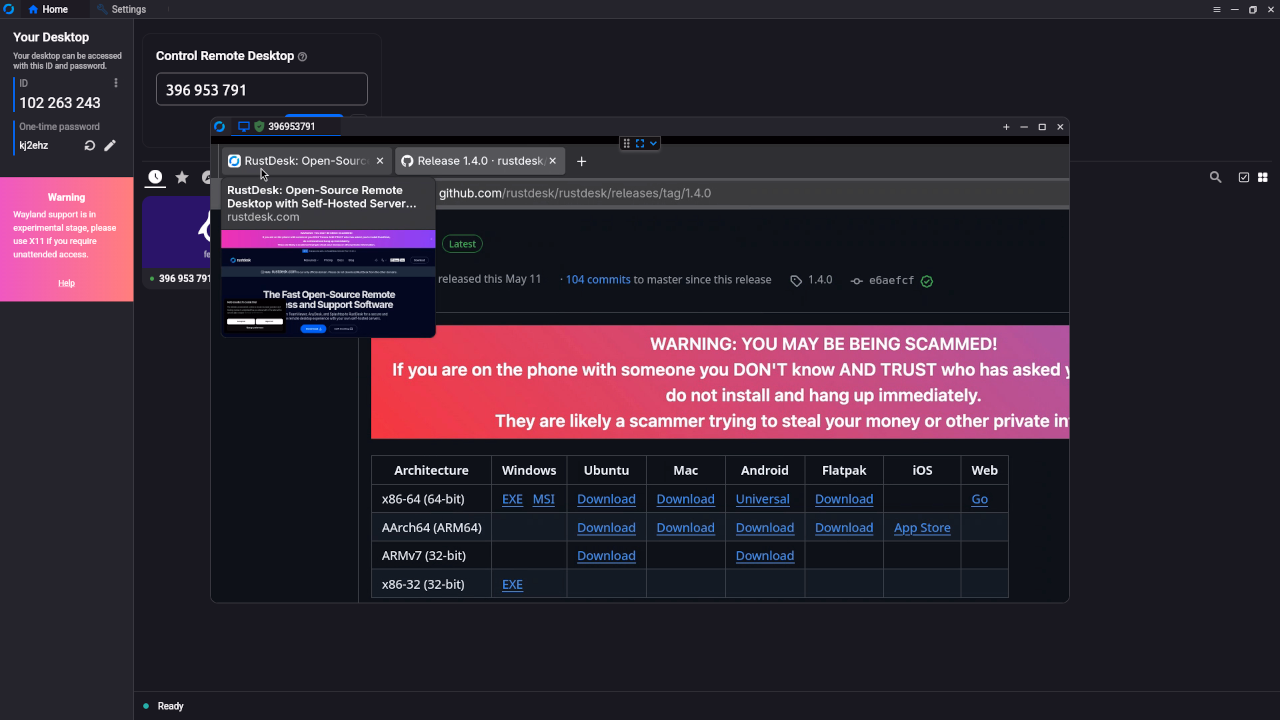Open the remote toolbar drag handle icon

(x=627, y=143)
